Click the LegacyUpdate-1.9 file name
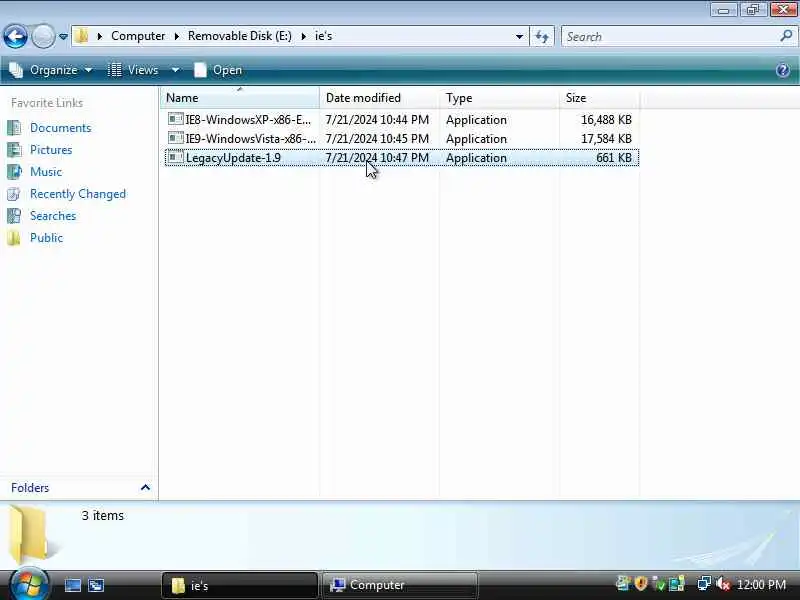Screen dimensions: 800x600 233,158
